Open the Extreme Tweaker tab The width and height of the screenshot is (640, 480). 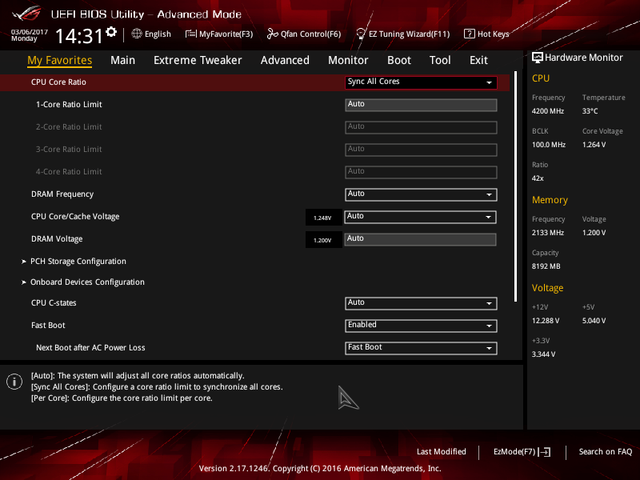point(198,60)
